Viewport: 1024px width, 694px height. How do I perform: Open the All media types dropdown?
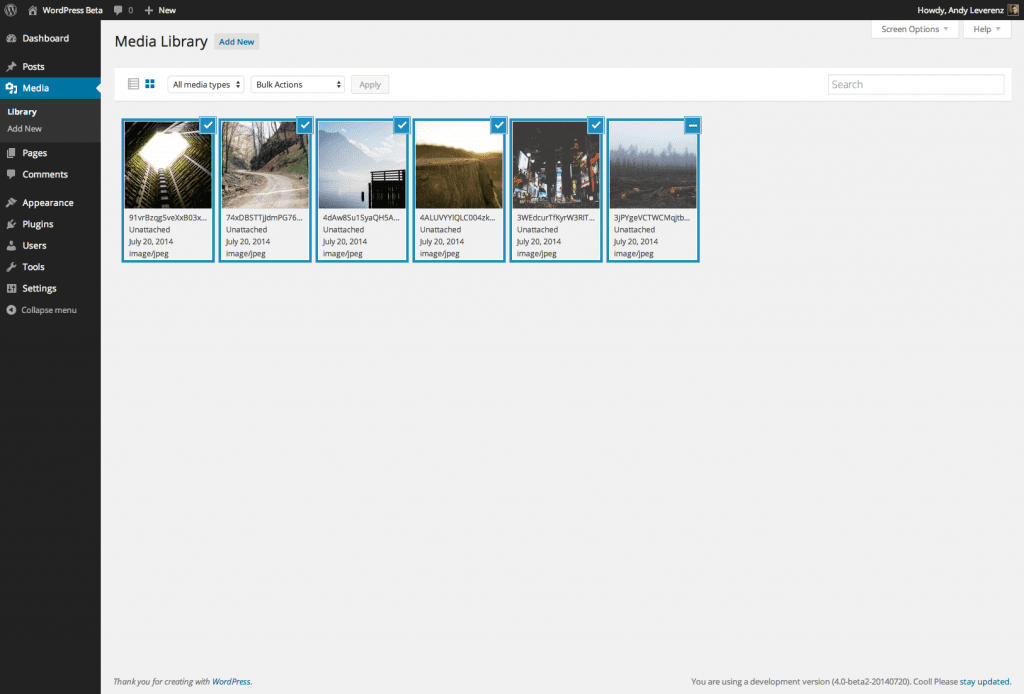tap(205, 84)
